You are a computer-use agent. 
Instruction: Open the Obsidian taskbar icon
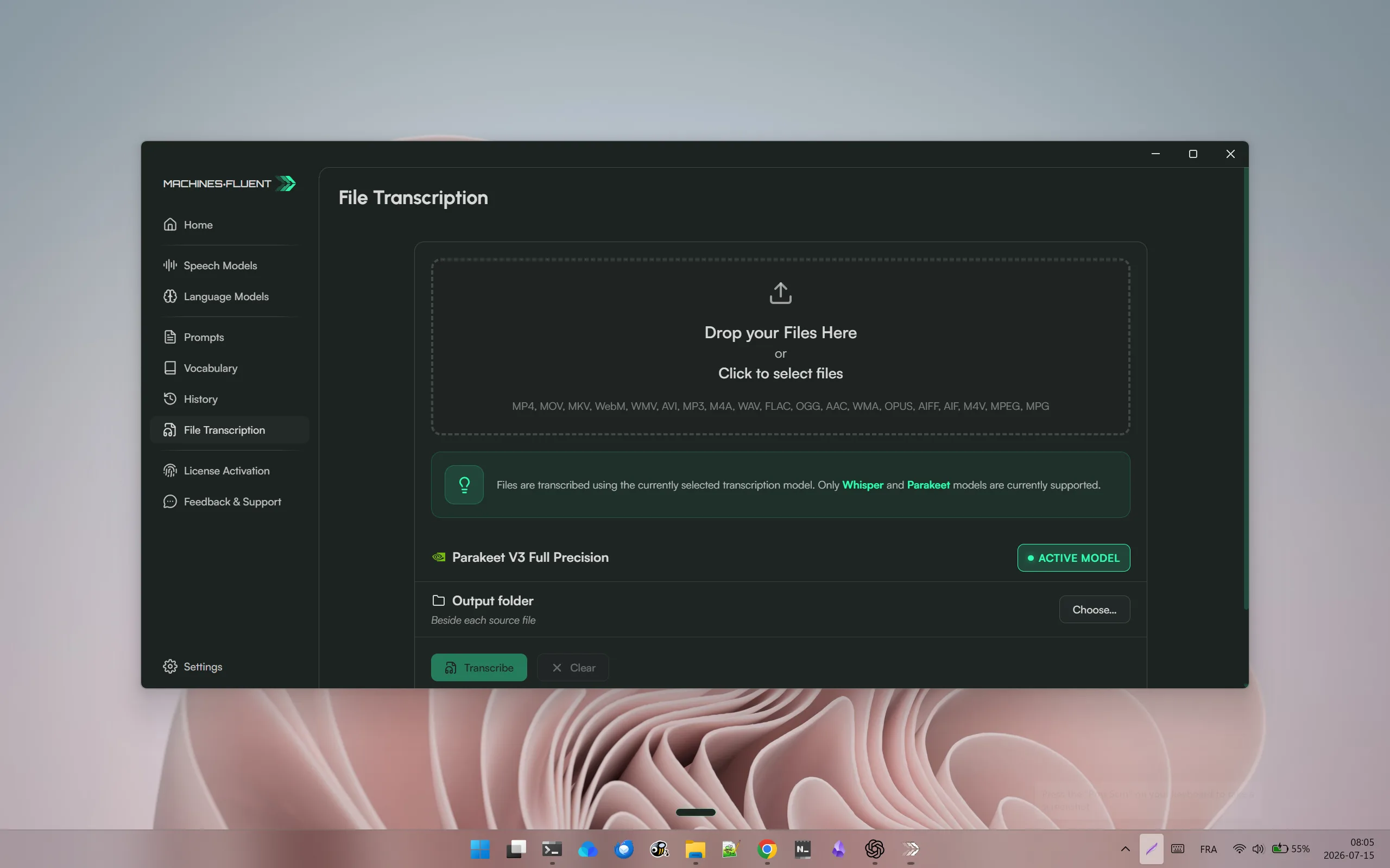click(839, 849)
